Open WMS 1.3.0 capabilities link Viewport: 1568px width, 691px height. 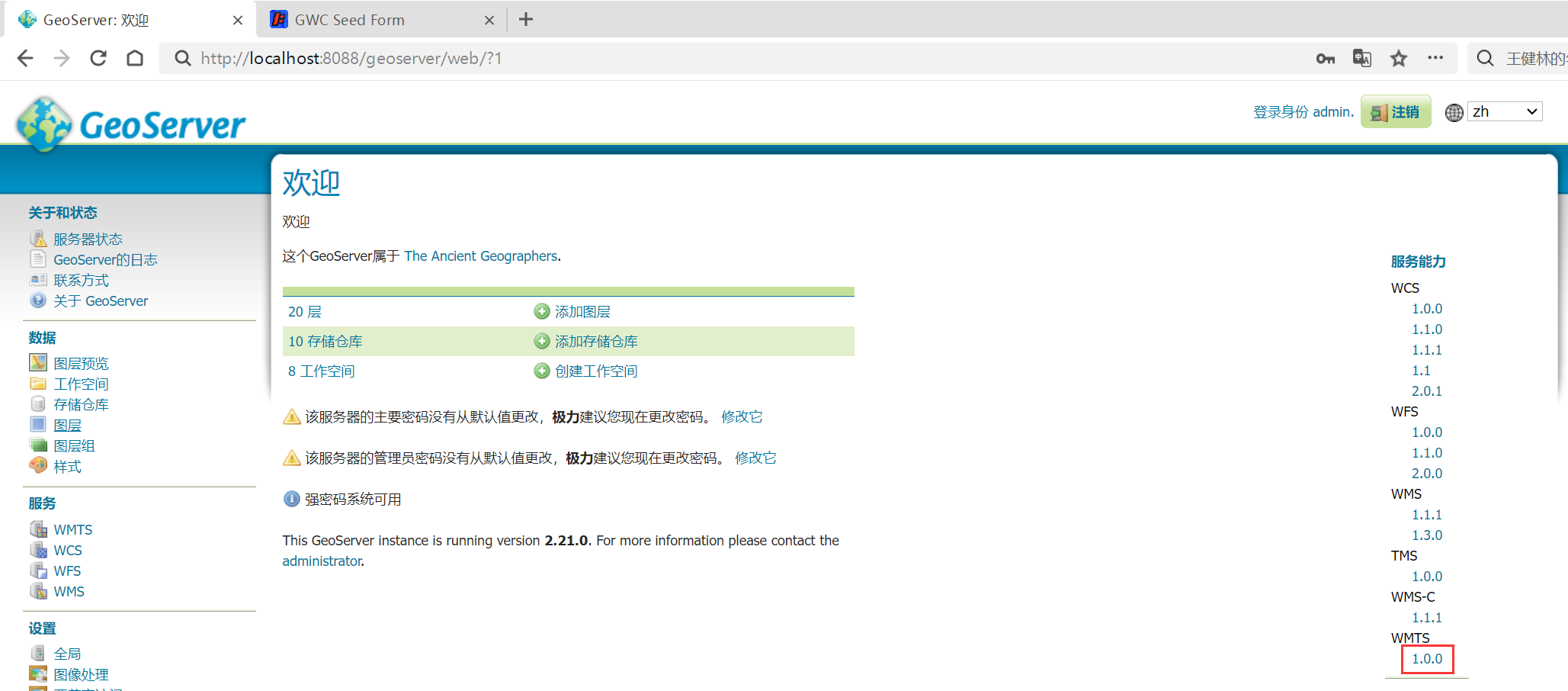[1427, 535]
